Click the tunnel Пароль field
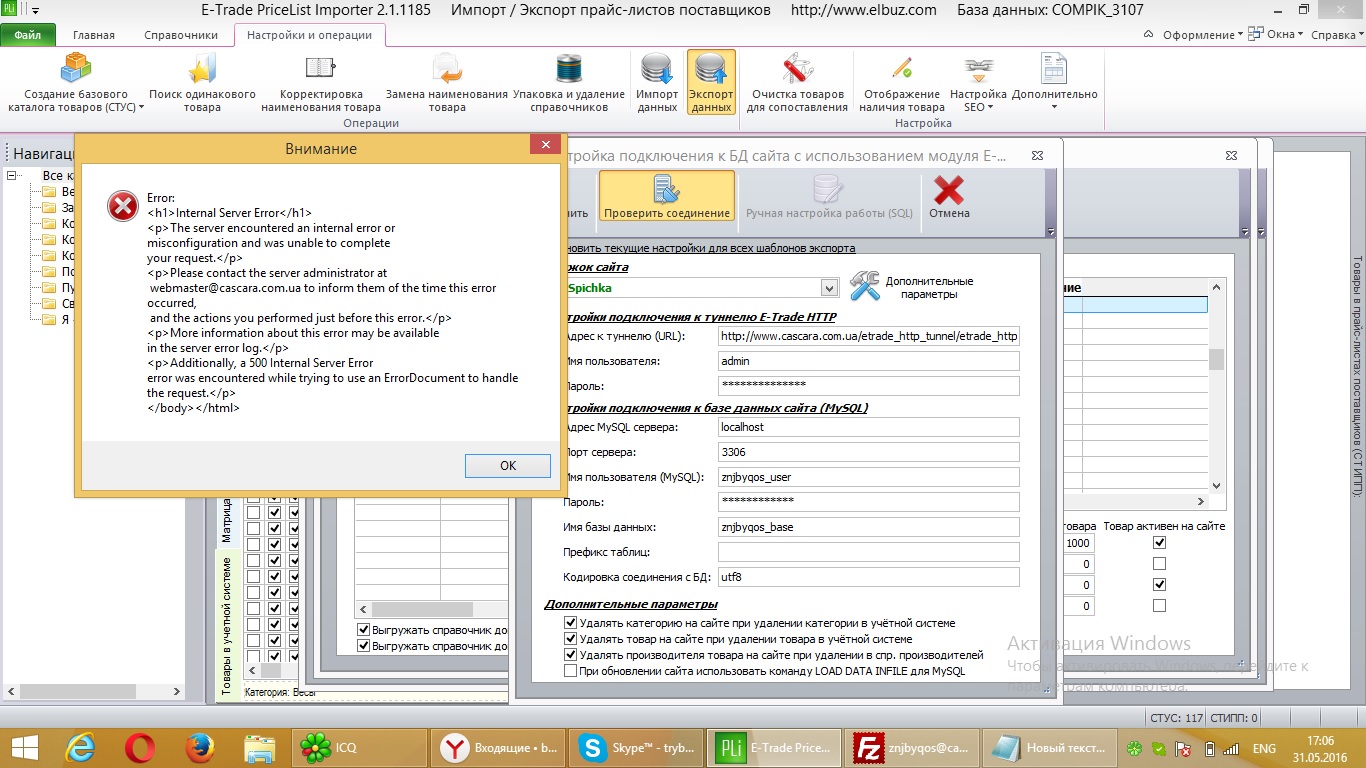 tap(868, 385)
